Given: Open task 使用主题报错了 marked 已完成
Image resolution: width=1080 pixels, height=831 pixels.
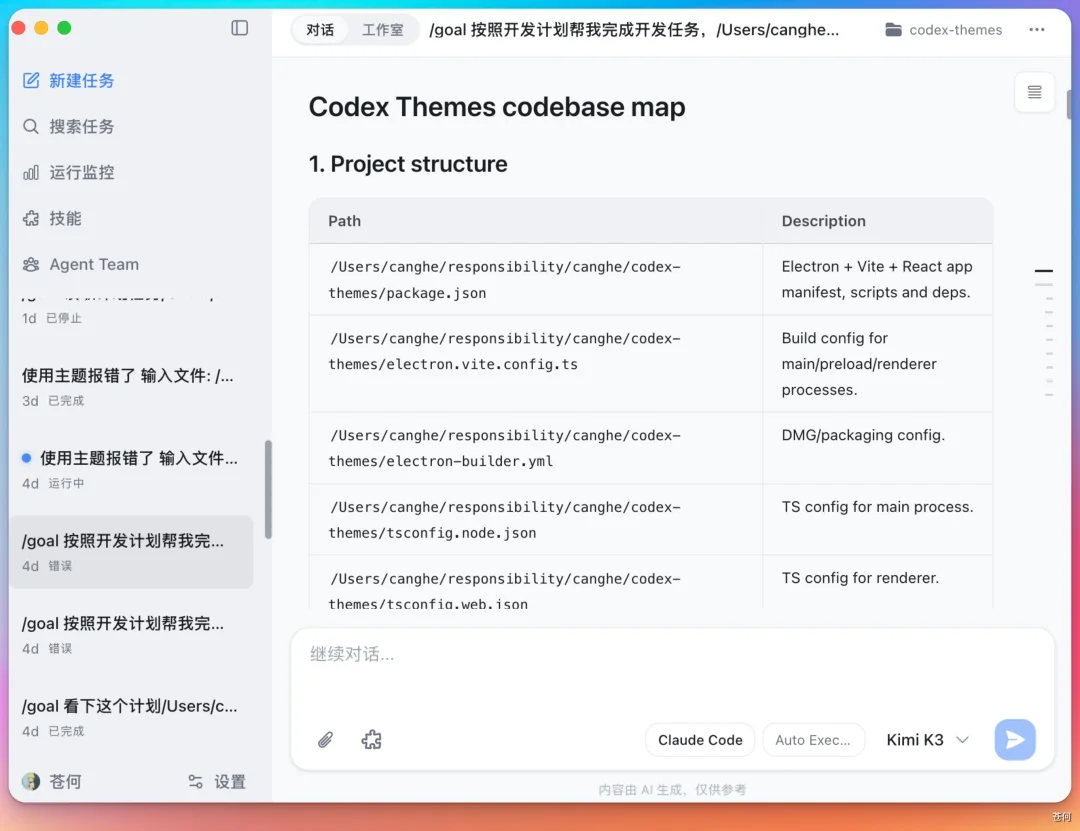Looking at the screenshot, I should point(131,387).
